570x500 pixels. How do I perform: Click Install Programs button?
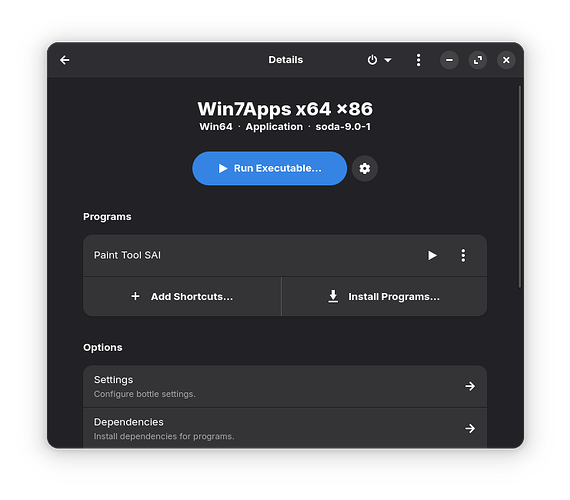(x=384, y=297)
